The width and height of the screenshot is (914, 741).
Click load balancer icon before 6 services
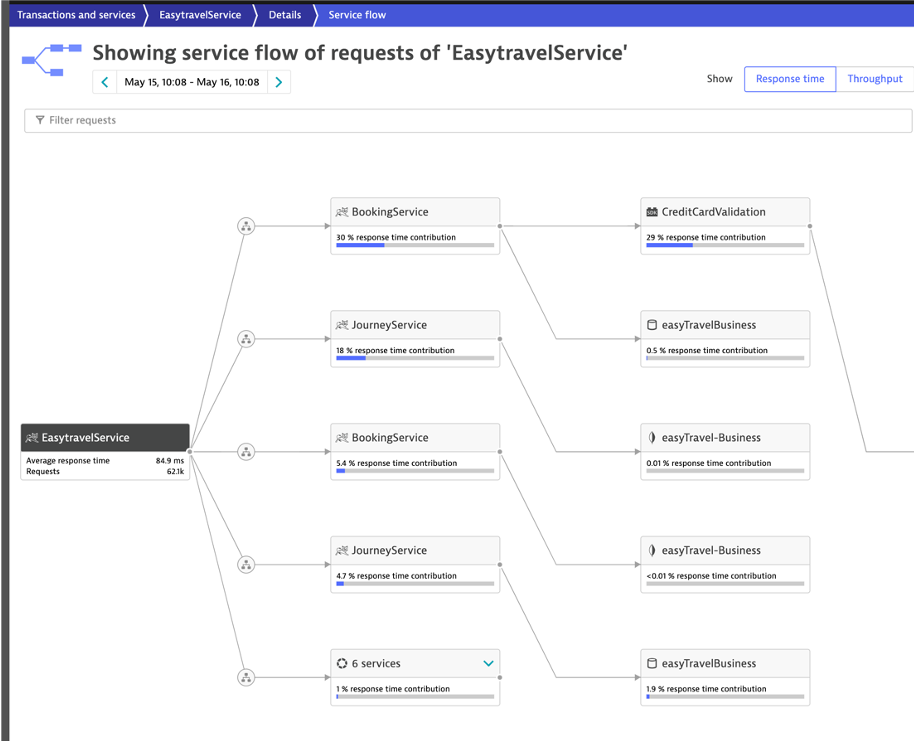246,677
